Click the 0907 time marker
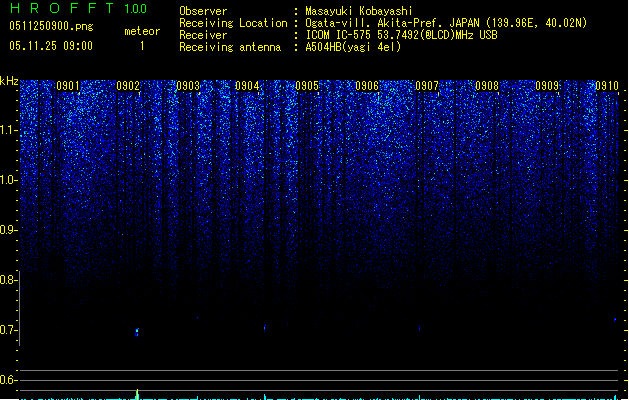Screen dimensions: 629x400 click(x=427, y=85)
